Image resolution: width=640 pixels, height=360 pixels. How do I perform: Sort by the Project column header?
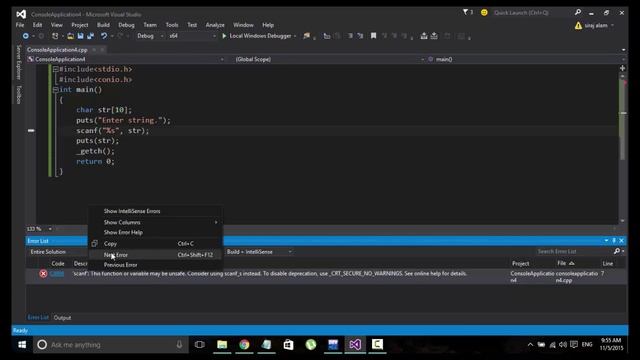[x=520, y=264]
